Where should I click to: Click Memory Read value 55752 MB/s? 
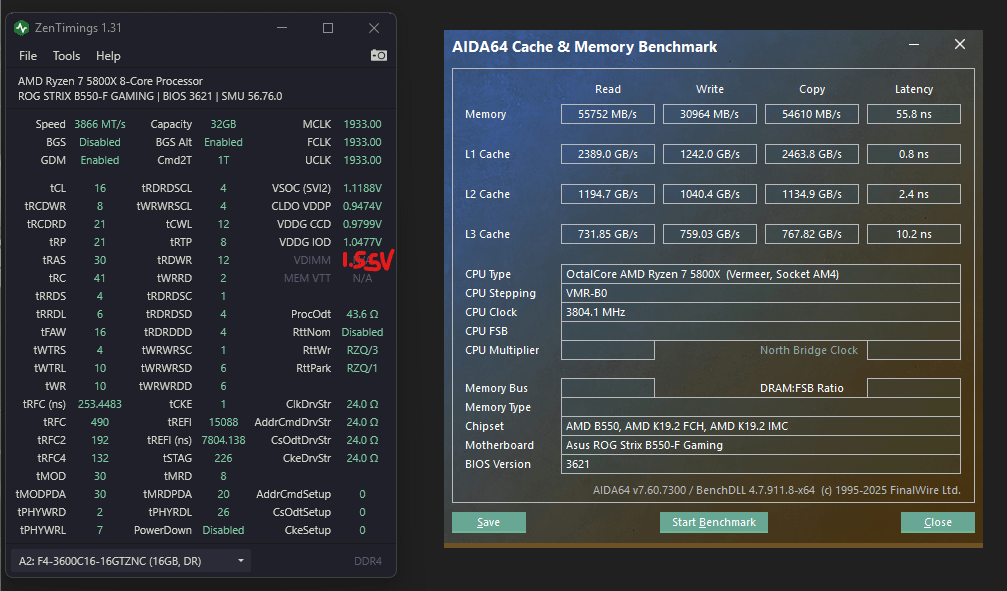pyautogui.click(x=608, y=114)
